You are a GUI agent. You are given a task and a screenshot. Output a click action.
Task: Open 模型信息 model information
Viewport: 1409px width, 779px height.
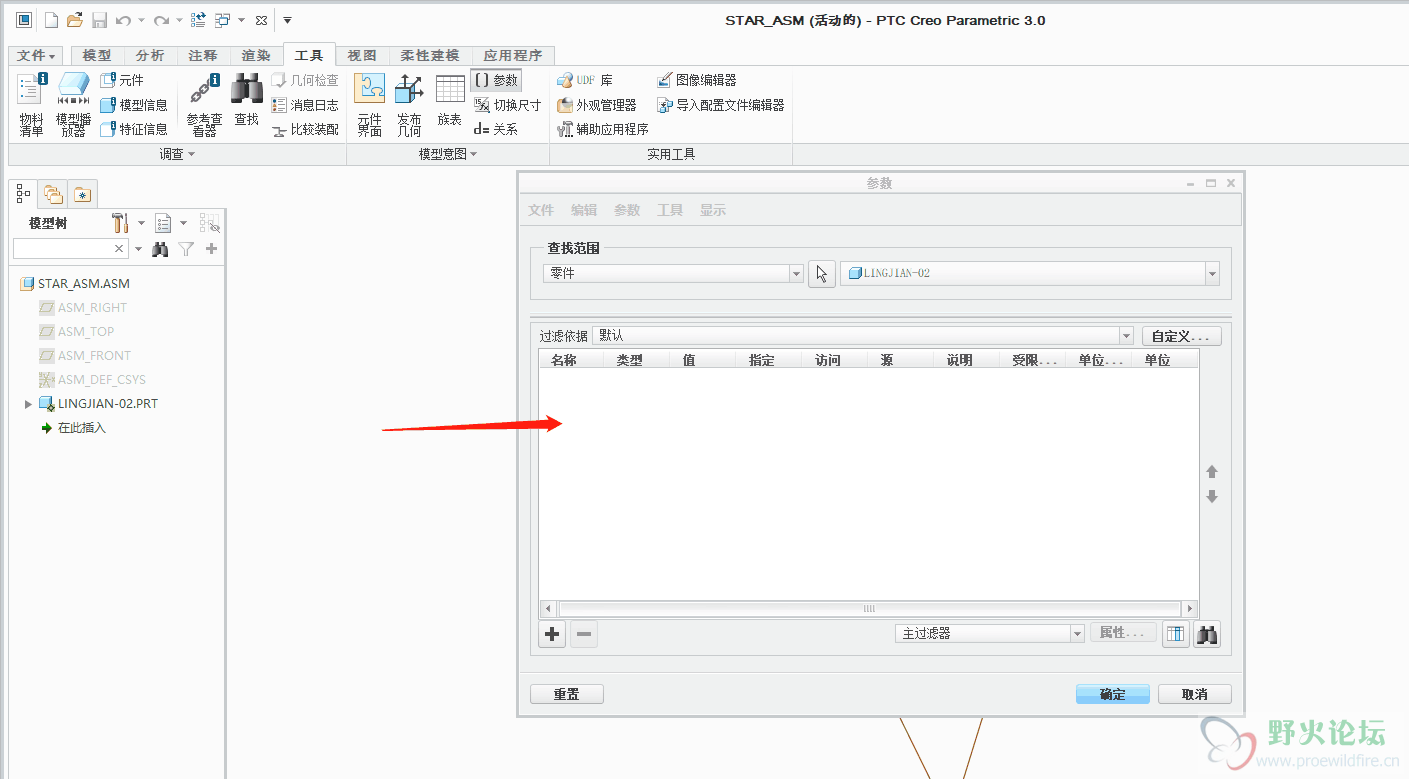point(134,105)
